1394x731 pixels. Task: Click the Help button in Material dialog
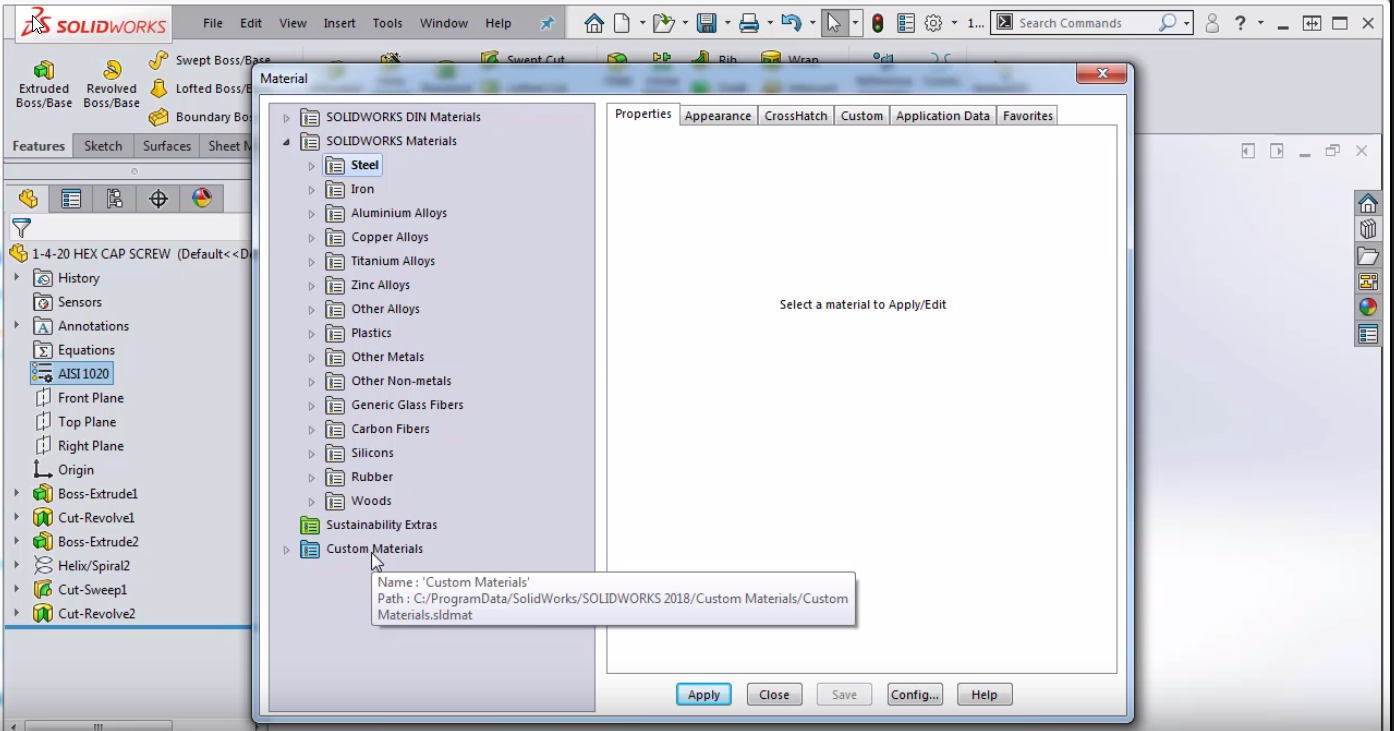pyautogui.click(x=984, y=695)
